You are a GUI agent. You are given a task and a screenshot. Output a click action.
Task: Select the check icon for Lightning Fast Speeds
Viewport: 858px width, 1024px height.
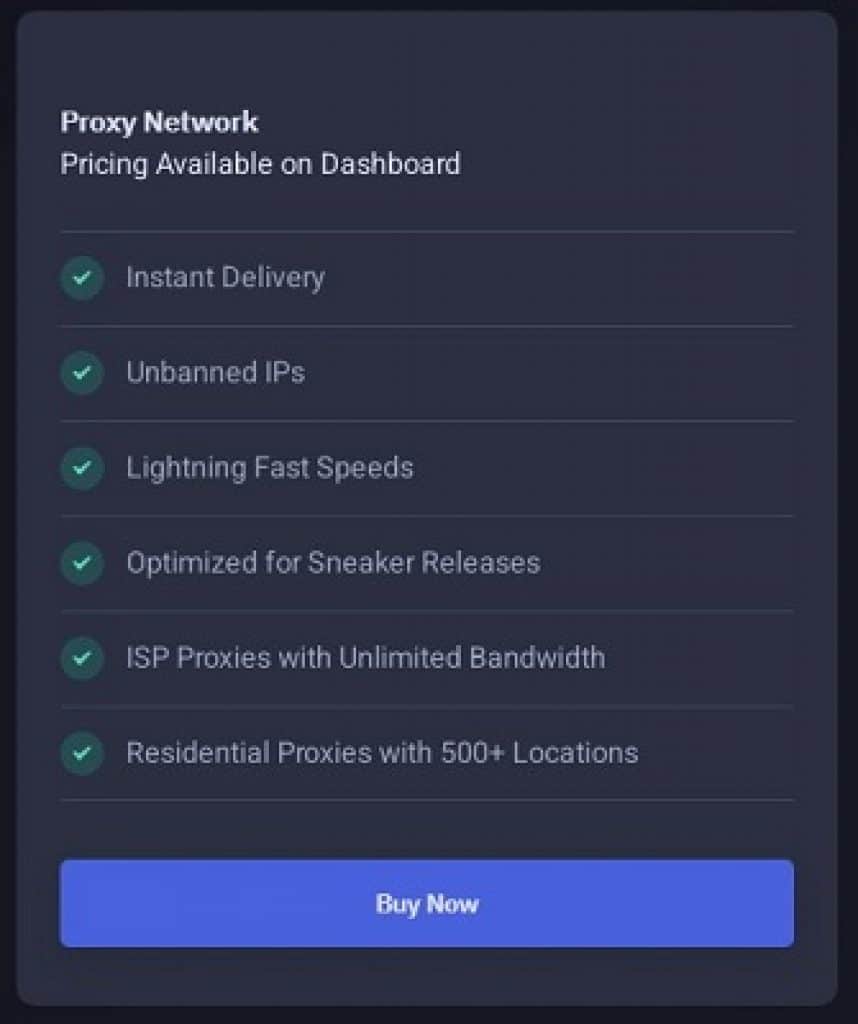(82, 468)
